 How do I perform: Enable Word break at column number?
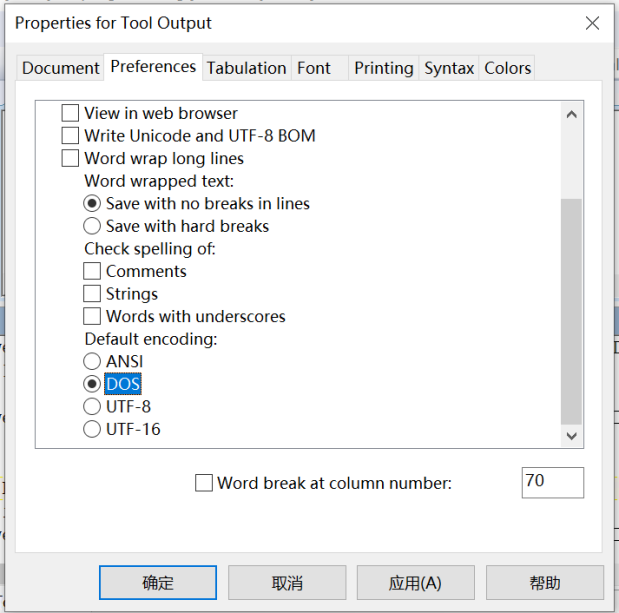coord(204,483)
